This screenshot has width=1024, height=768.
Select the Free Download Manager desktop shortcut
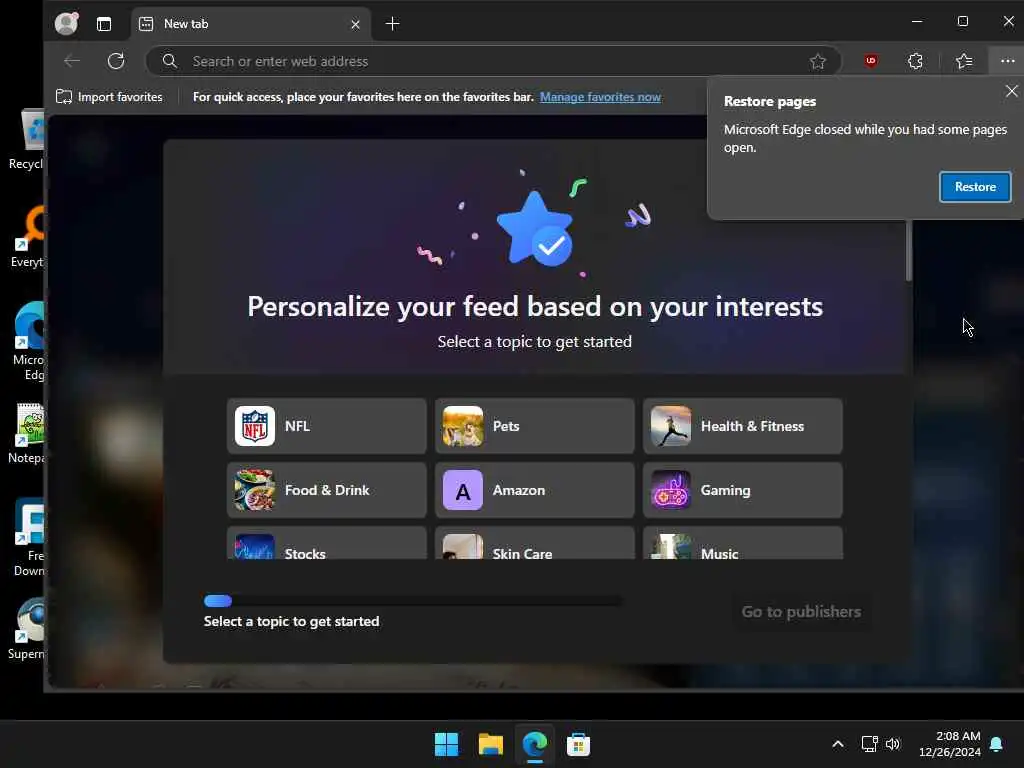click(29, 537)
